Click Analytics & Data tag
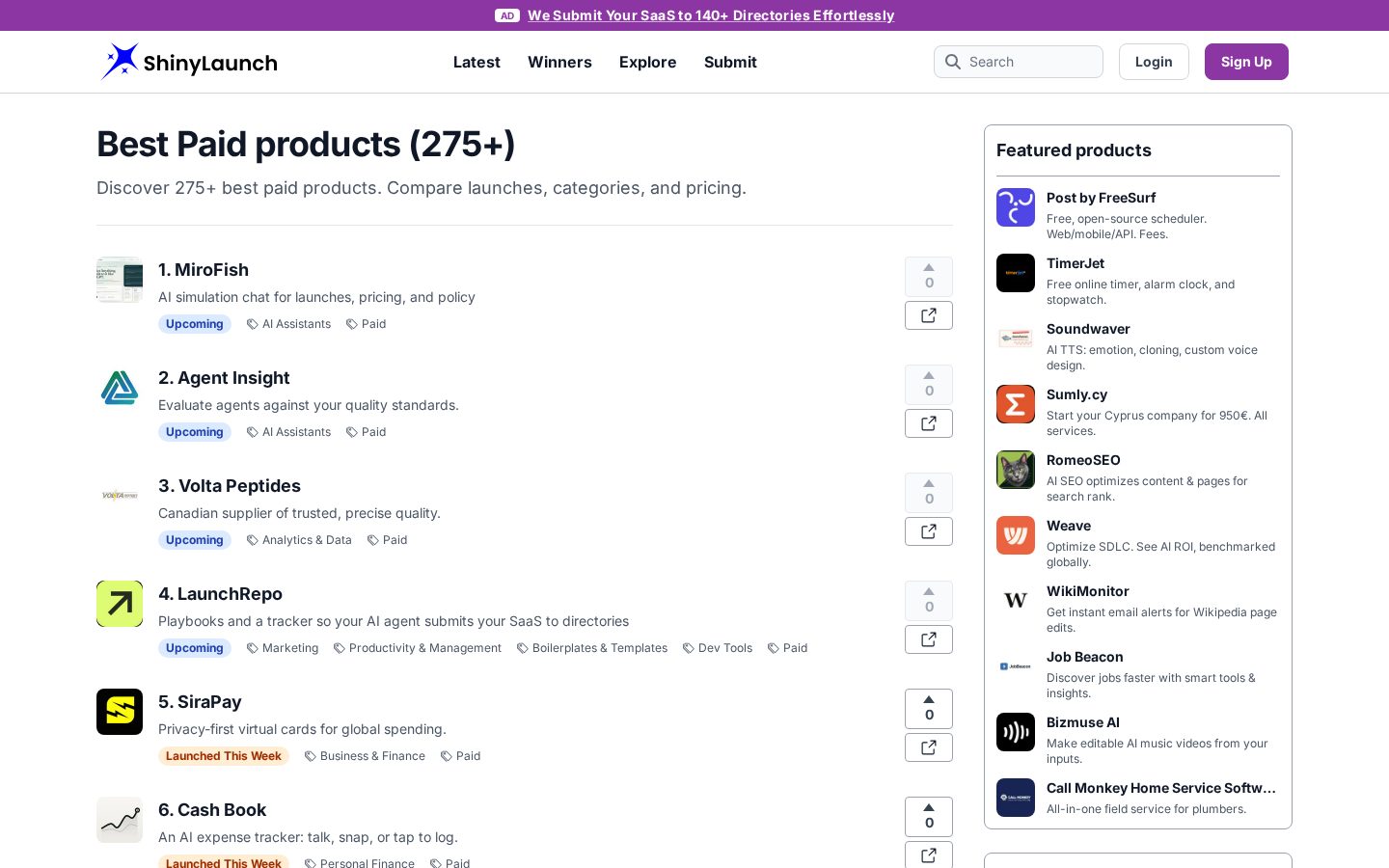The image size is (1389, 868). 299,540
